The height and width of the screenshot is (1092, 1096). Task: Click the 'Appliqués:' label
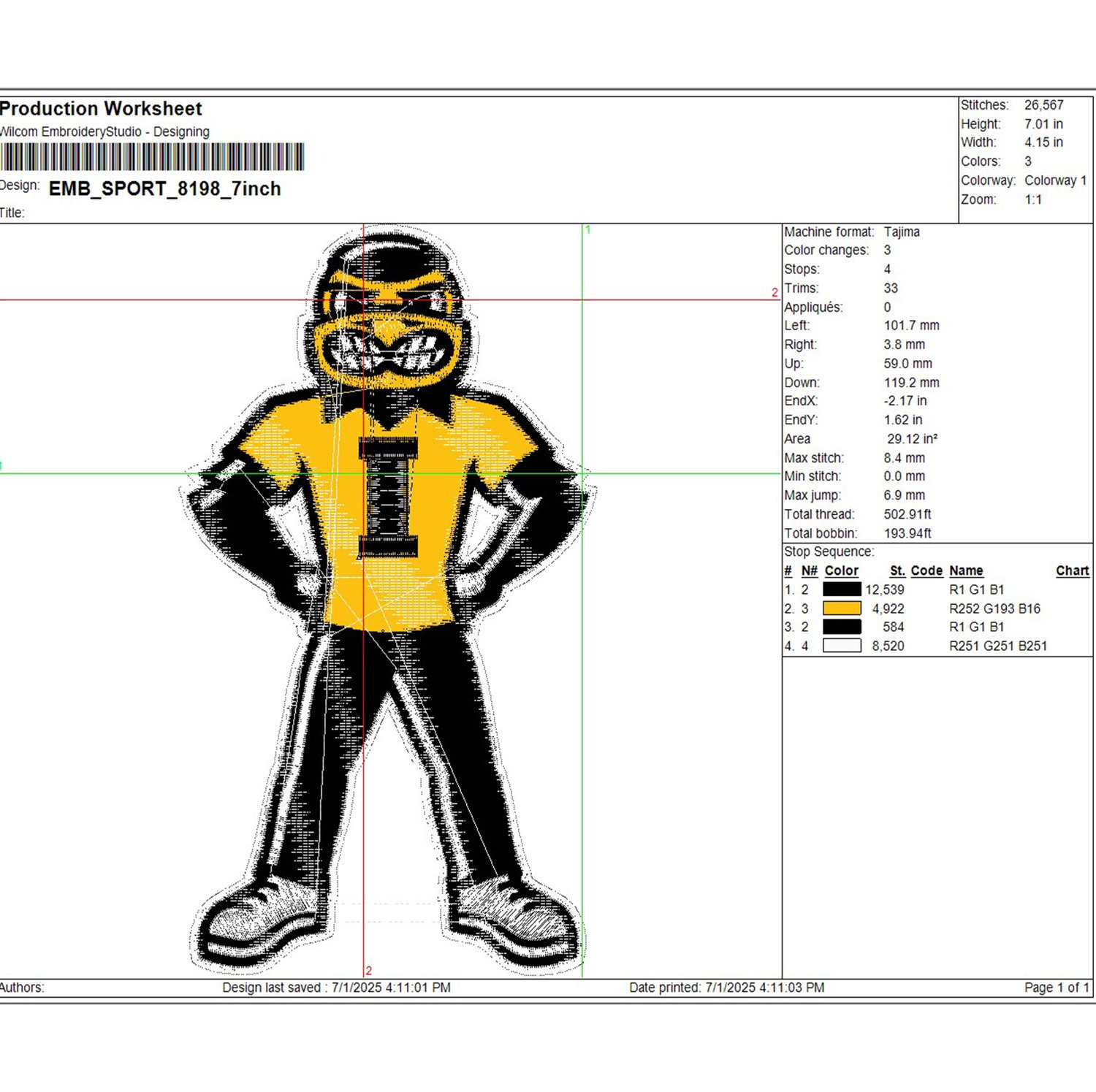click(x=813, y=308)
